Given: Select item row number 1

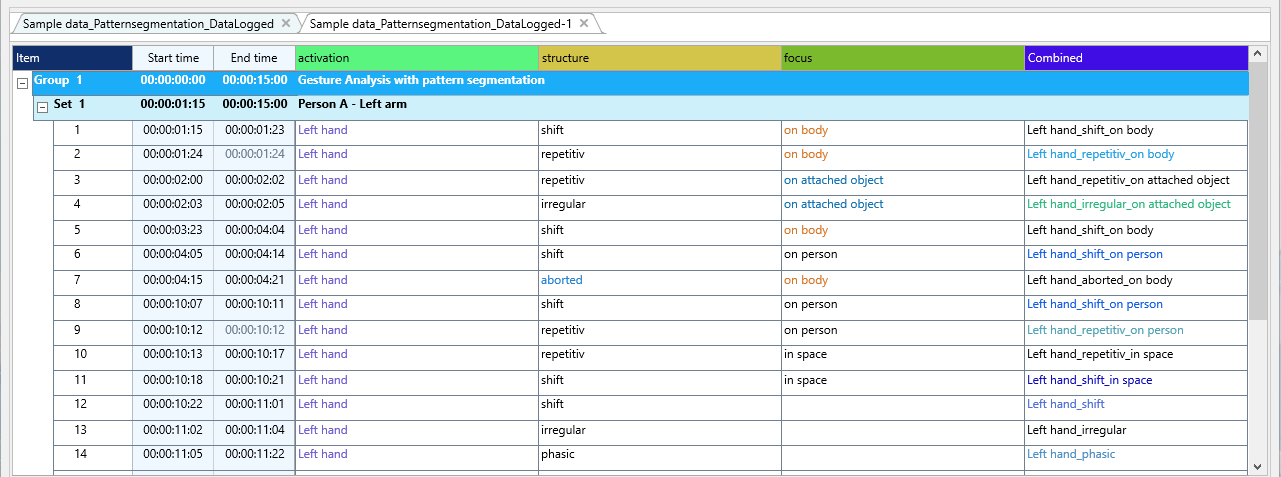Looking at the screenshot, I should click(x=77, y=130).
